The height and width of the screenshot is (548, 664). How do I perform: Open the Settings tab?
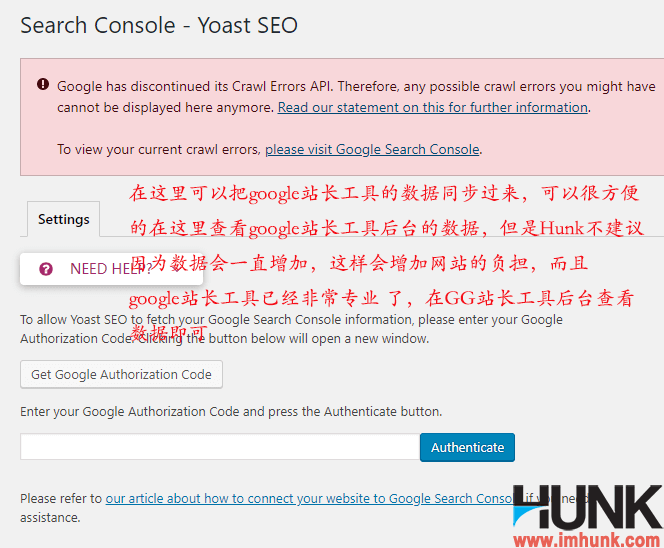64,219
